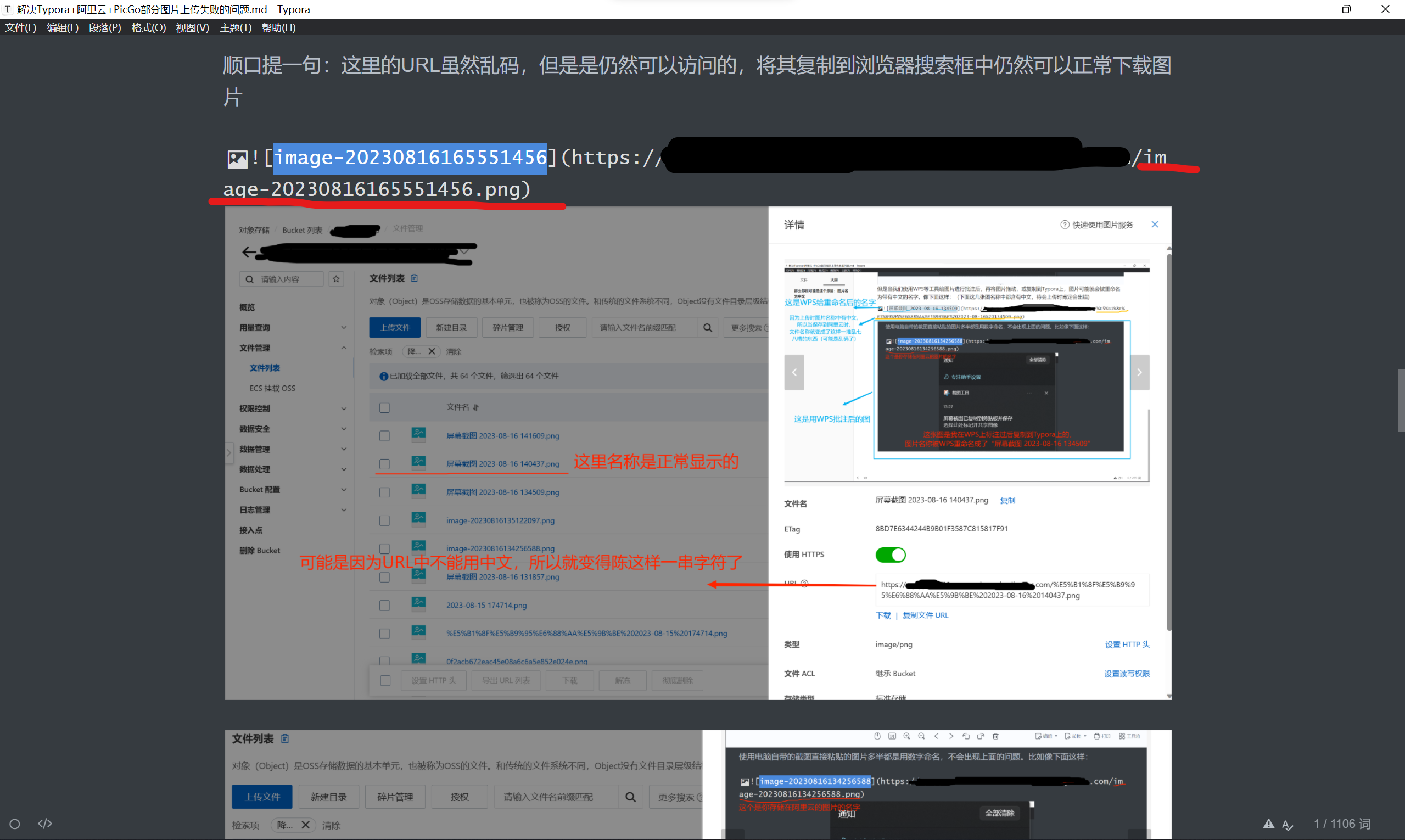The height and width of the screenshot is (840, 1405).
Task: Click the warning triangle icon in status bar
Action: (1269, 824)
